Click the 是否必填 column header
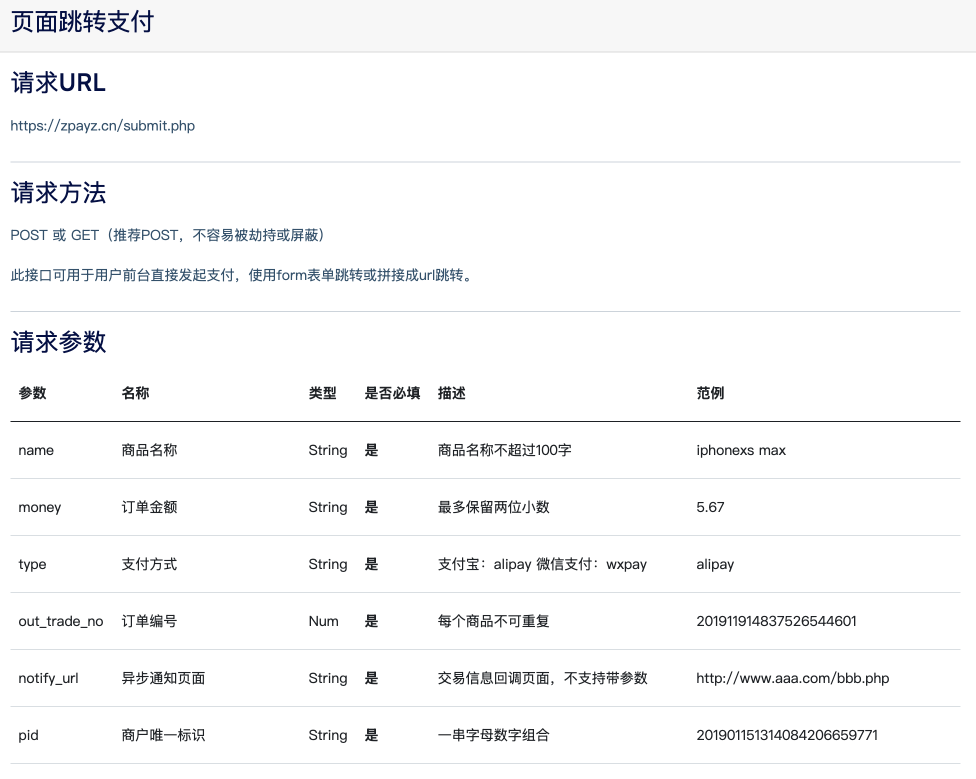Screen dimensions: 976x779 coord(392,393)
